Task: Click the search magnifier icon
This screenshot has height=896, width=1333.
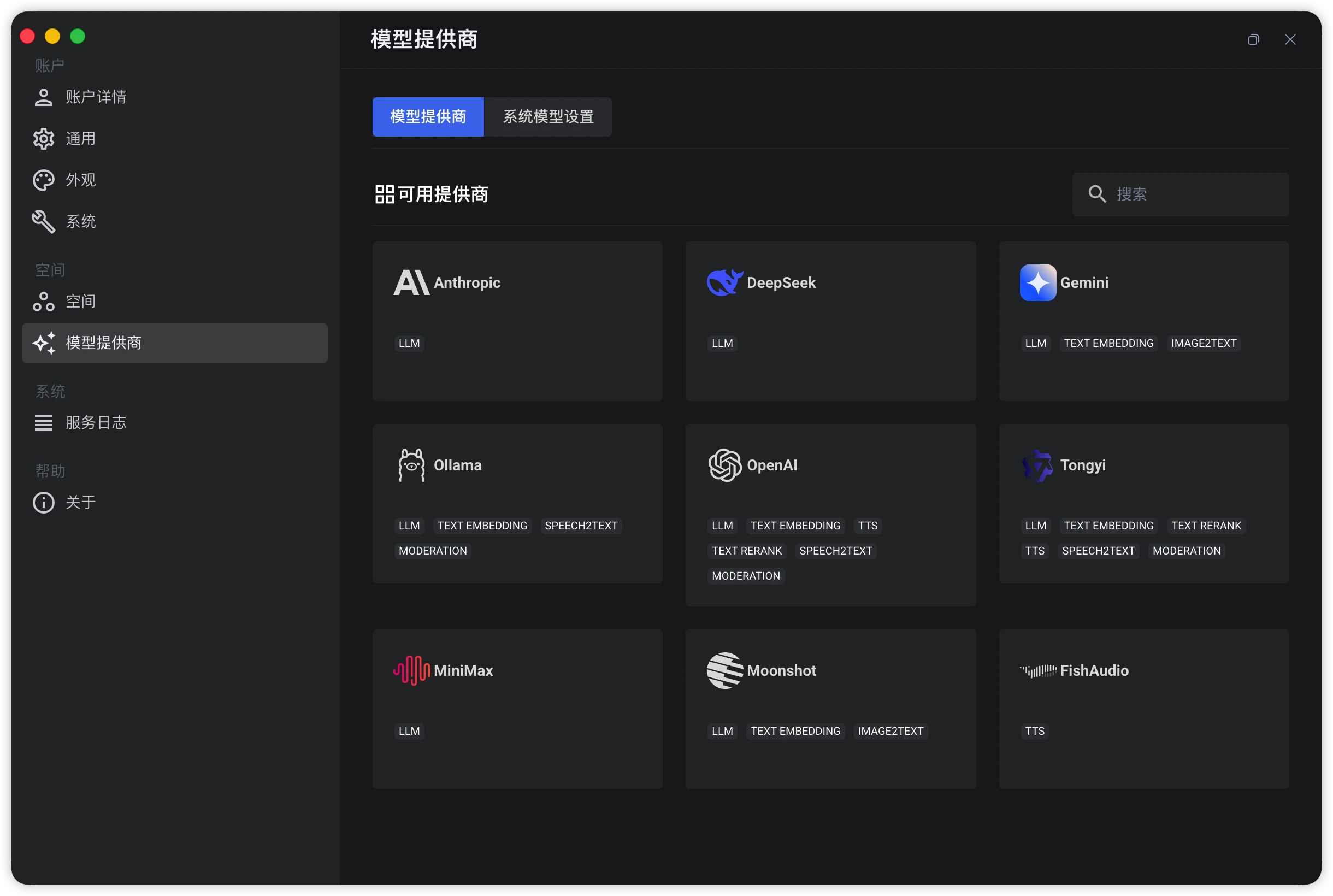Action: [1097, 194]
